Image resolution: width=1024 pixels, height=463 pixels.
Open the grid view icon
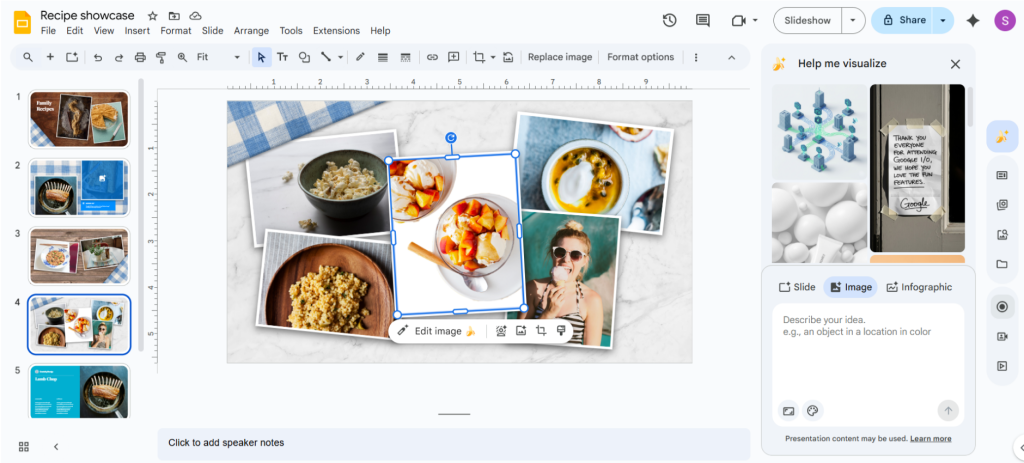click(x=24, y=447)
